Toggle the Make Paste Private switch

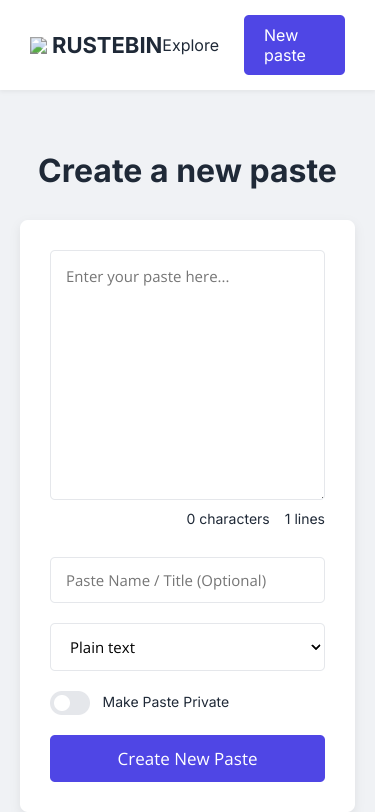(x=70, y=703)
